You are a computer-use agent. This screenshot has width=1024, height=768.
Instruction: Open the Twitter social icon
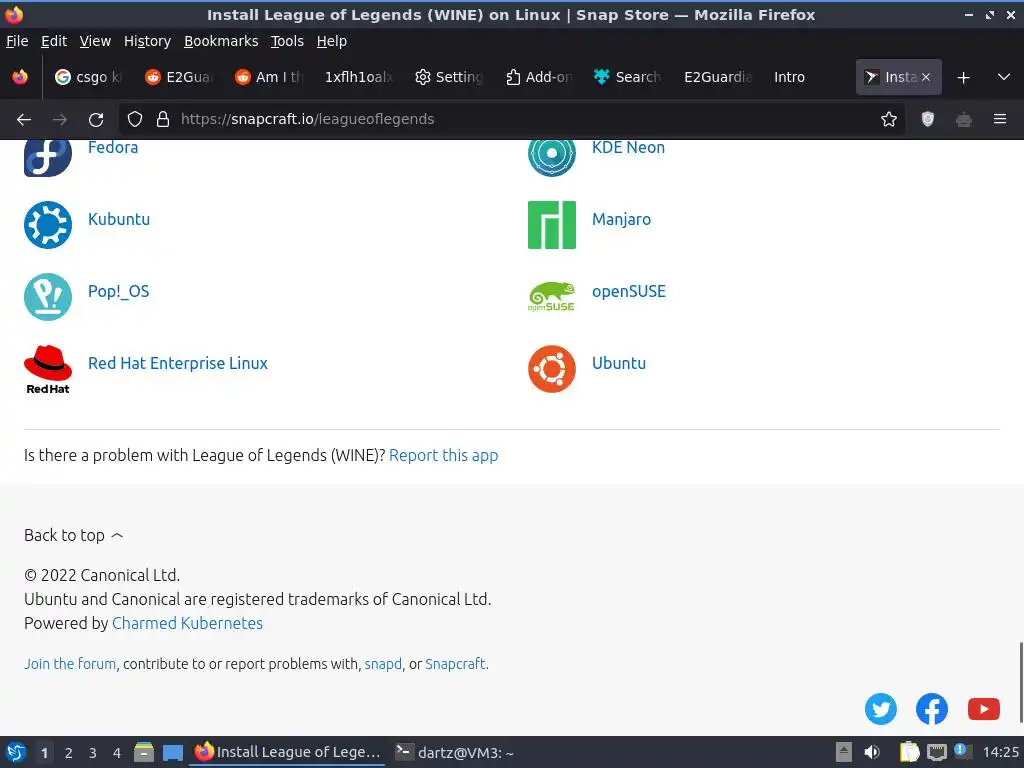[x=880, y=709]
